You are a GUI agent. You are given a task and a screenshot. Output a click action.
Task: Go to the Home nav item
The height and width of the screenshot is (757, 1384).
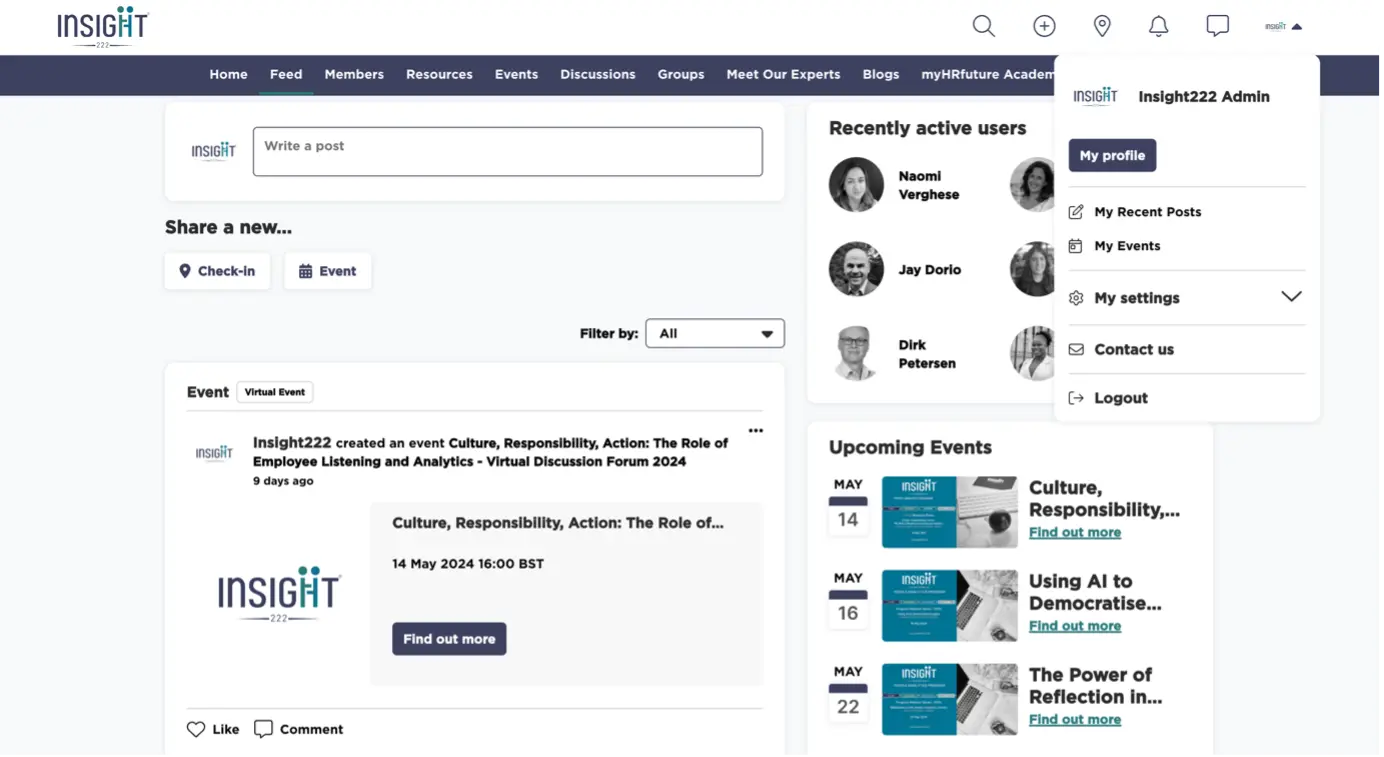click(x=228, y=74)
